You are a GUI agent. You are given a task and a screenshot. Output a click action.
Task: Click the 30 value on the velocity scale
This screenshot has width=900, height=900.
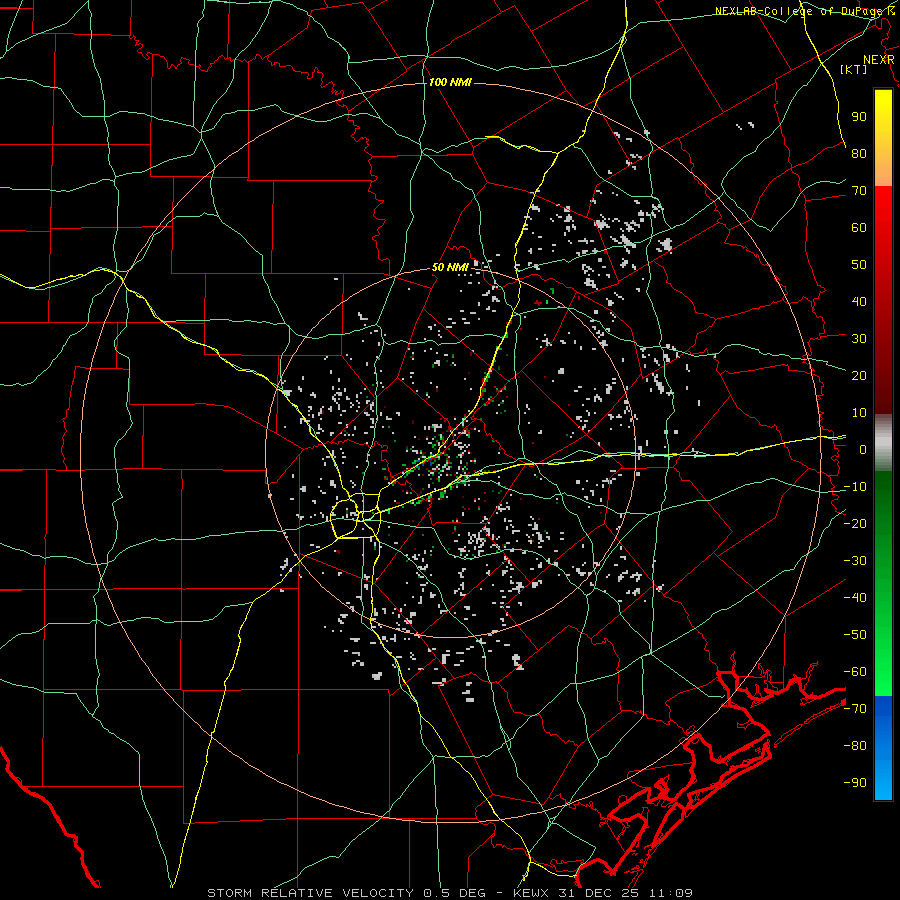click(859, 339)
